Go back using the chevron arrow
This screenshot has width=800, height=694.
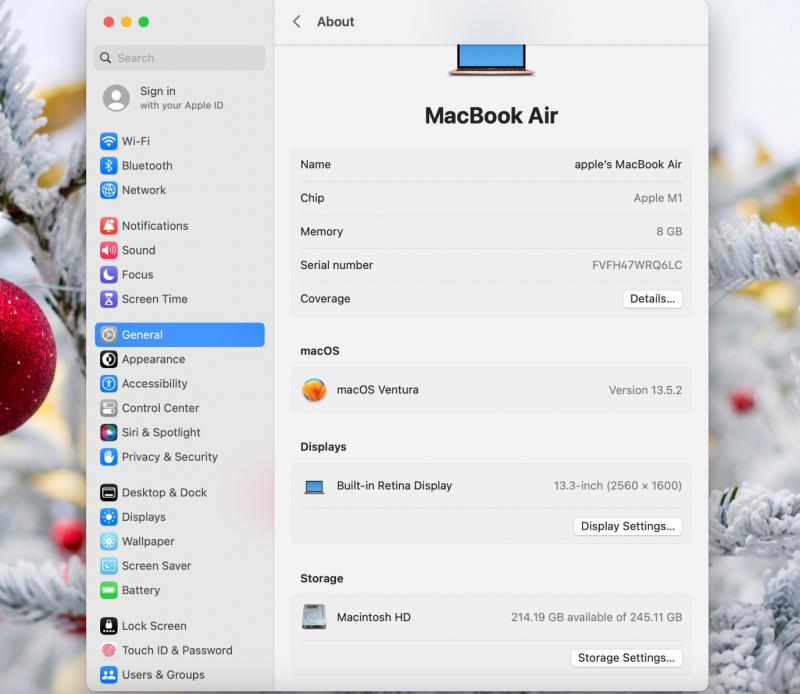(x=297, y=21)
